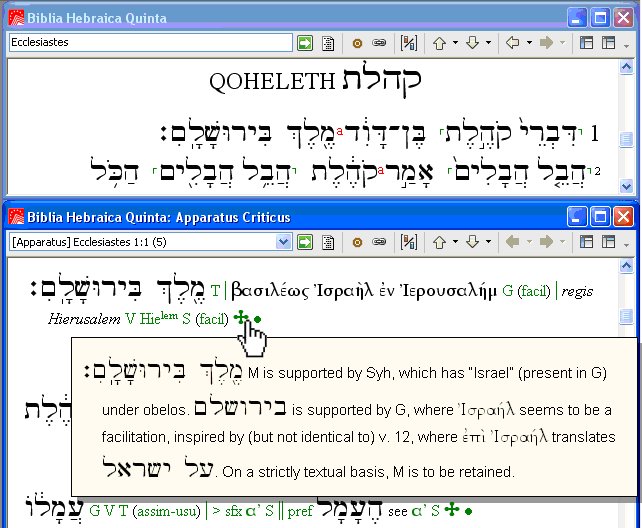Screen dimensions: 642x528
Task: Click the second panel layout icon in the top window toolbar
Action: (608, 43)
